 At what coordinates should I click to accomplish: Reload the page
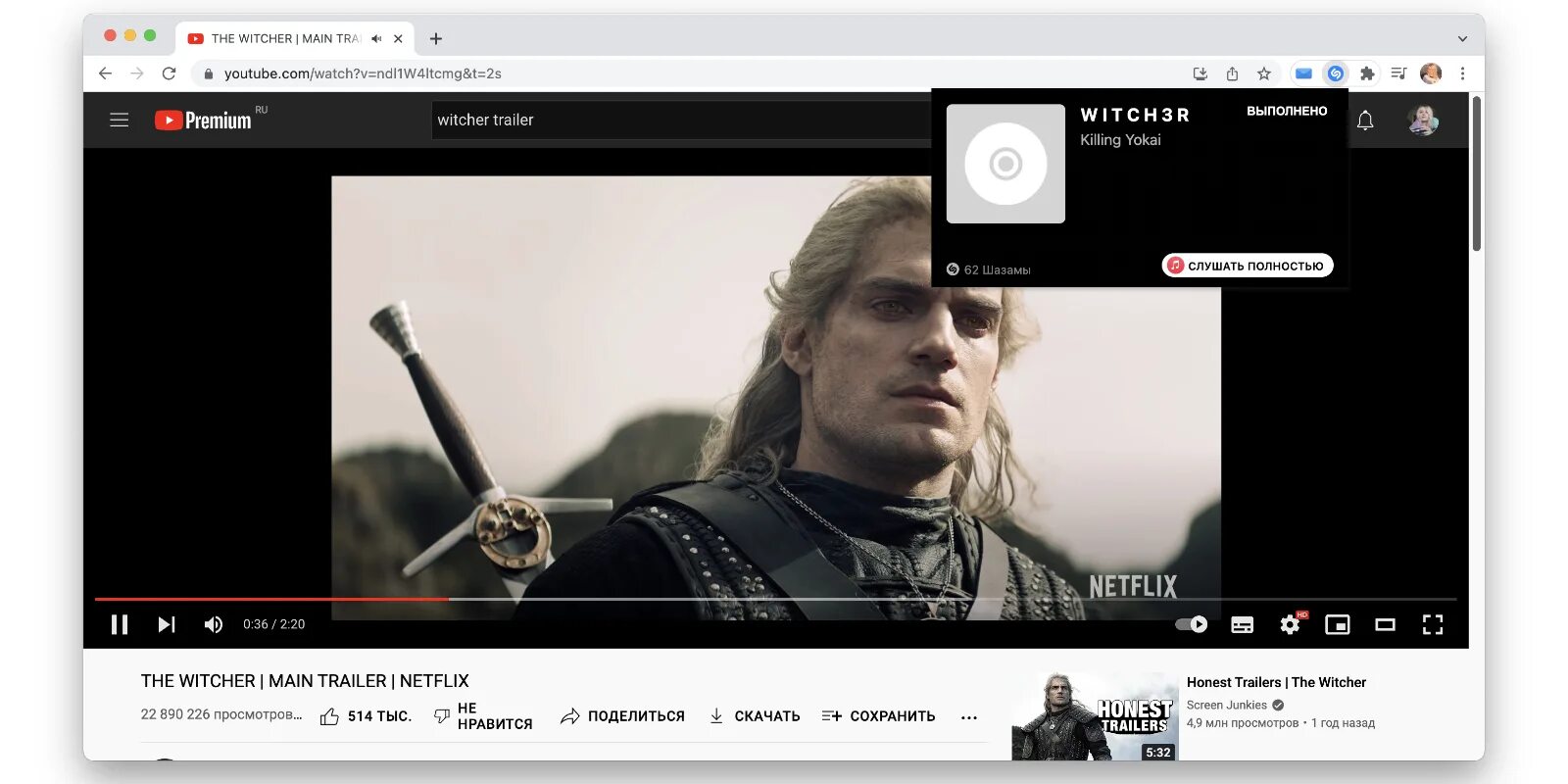pyautogui.click(x=169, y=73)
